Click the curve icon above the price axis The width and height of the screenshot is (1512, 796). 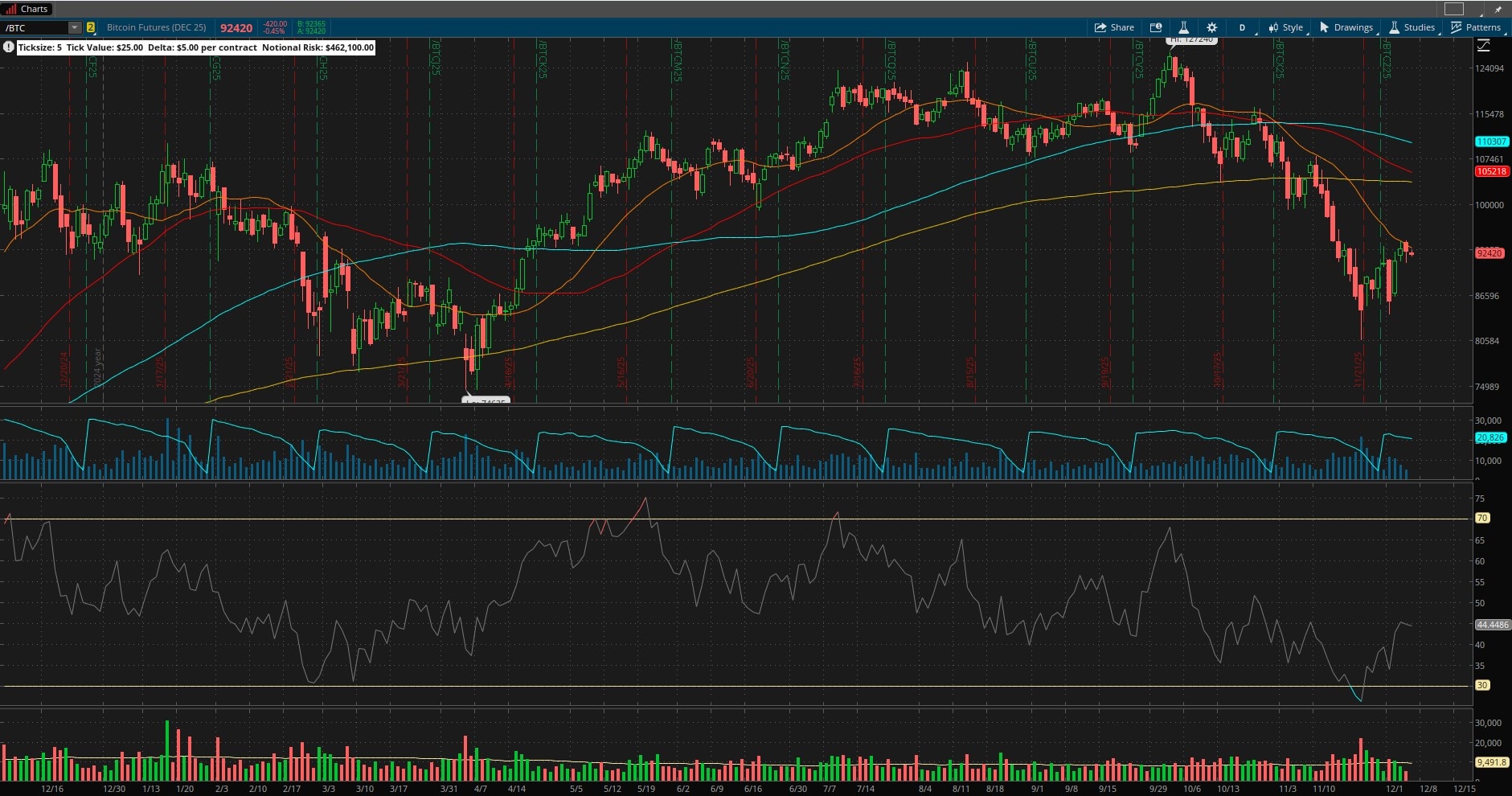[1483, 47]
